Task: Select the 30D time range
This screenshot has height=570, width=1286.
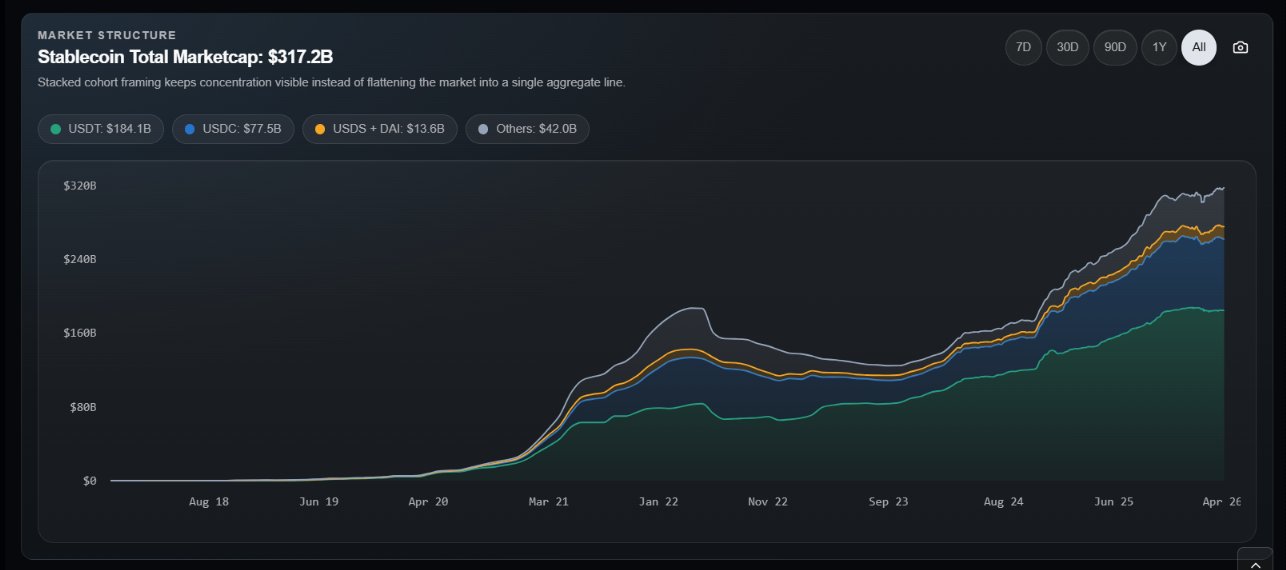Action: click(1067, 47)
